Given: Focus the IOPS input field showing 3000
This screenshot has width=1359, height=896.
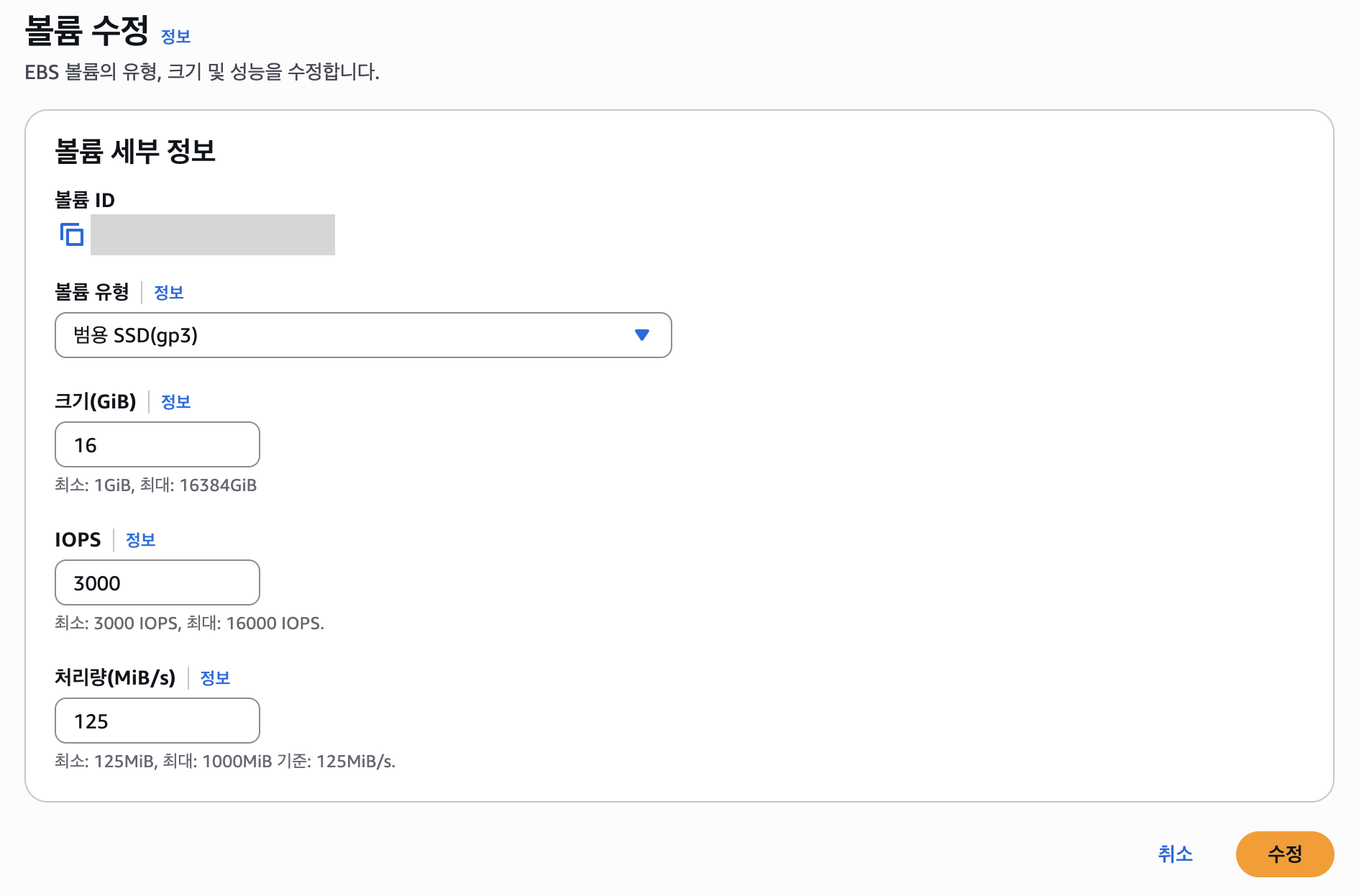Looking at the screenshot, I should pos(157,582).
